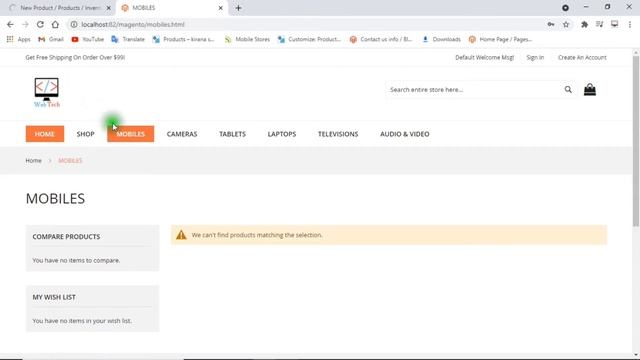Viewport: 640px width, 360px height.
Task: Click the browser back arrow
Action: tap(10, 24)
